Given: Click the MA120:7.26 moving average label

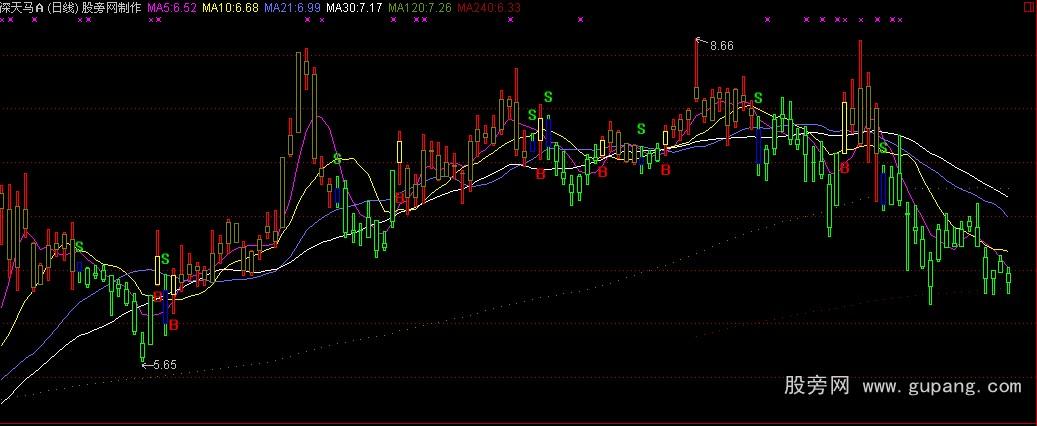Looking at the screenshot, I should [x=420, y=8].
